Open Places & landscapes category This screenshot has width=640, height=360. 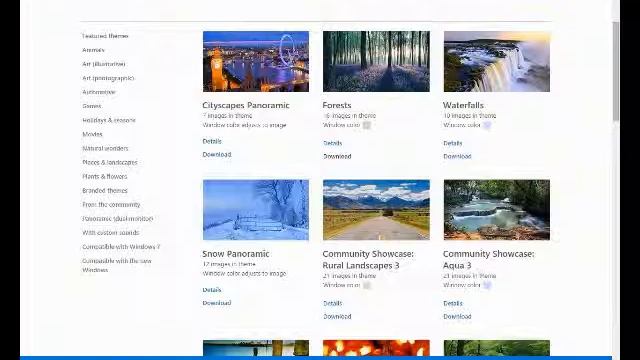[x=110, y=162]
